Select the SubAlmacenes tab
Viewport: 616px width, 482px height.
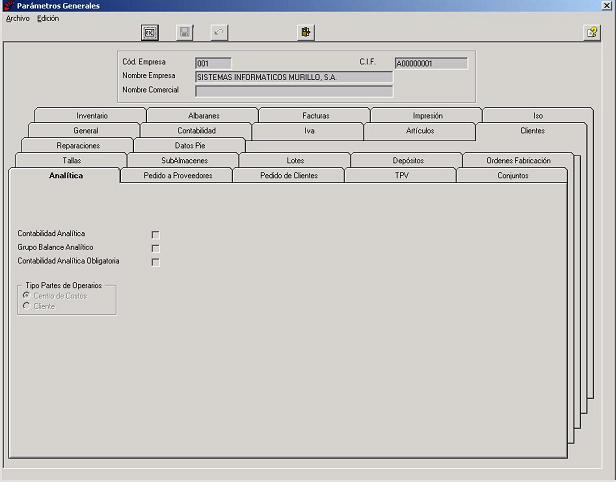click(x=184, y=160)
